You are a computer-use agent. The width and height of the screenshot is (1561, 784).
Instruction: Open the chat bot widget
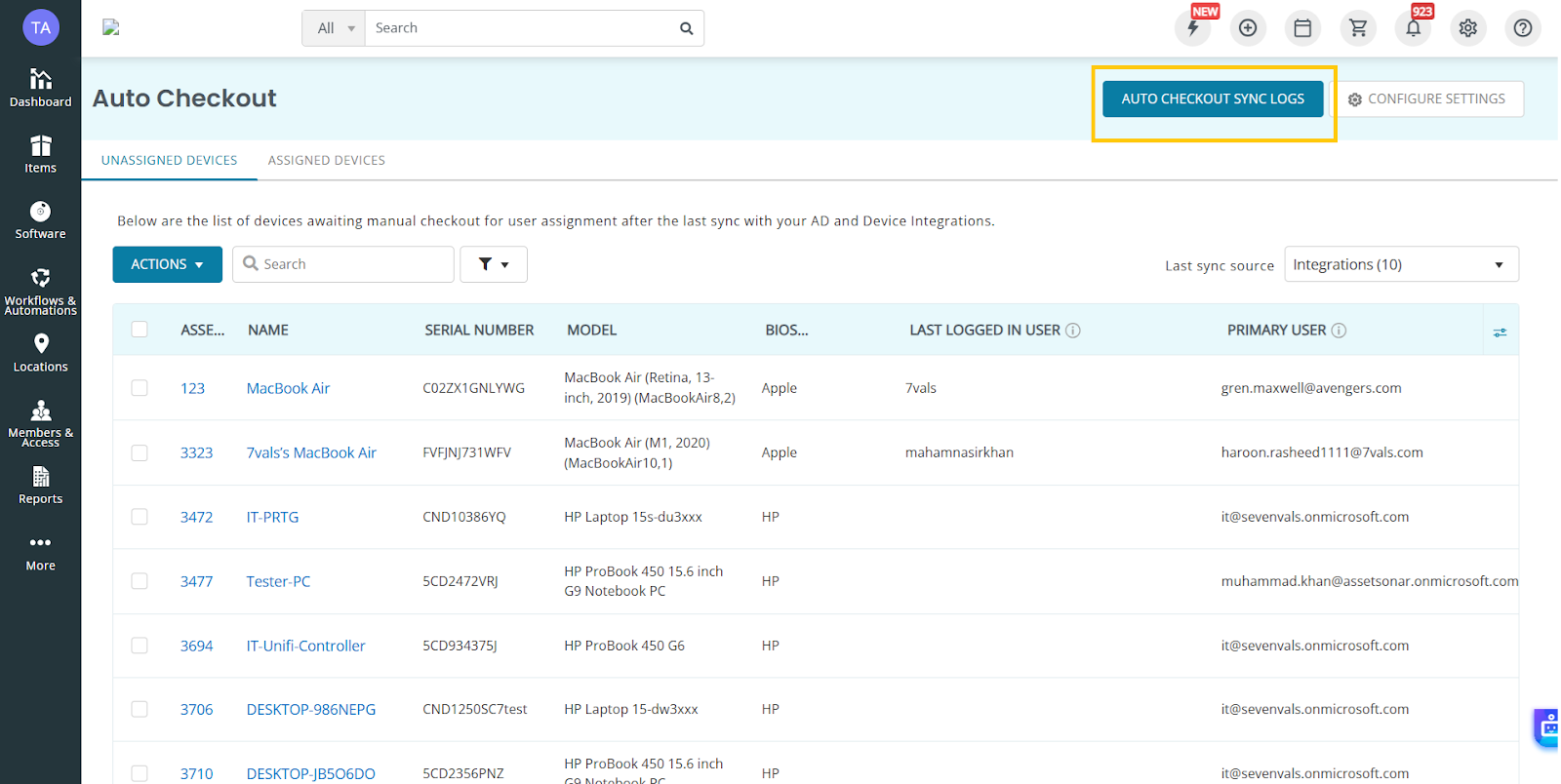pos(1547,727)
